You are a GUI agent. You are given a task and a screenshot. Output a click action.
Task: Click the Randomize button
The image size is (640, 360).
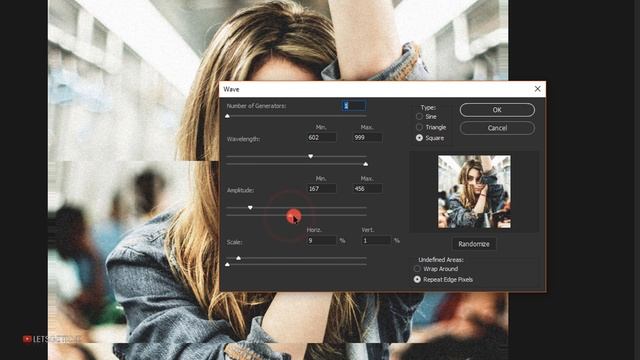click(473, 244)
